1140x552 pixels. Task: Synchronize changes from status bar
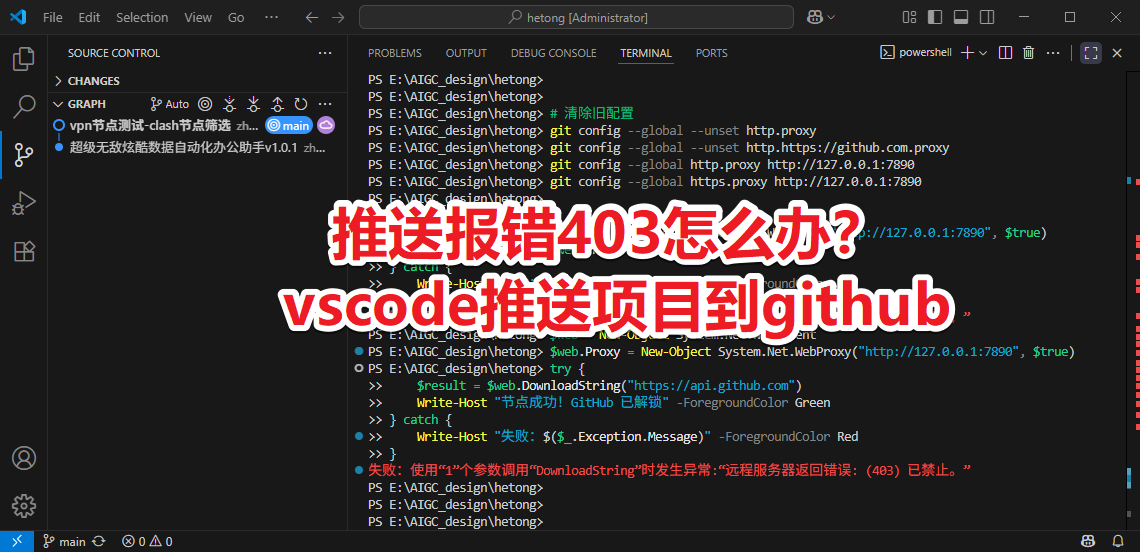(99, 541)
